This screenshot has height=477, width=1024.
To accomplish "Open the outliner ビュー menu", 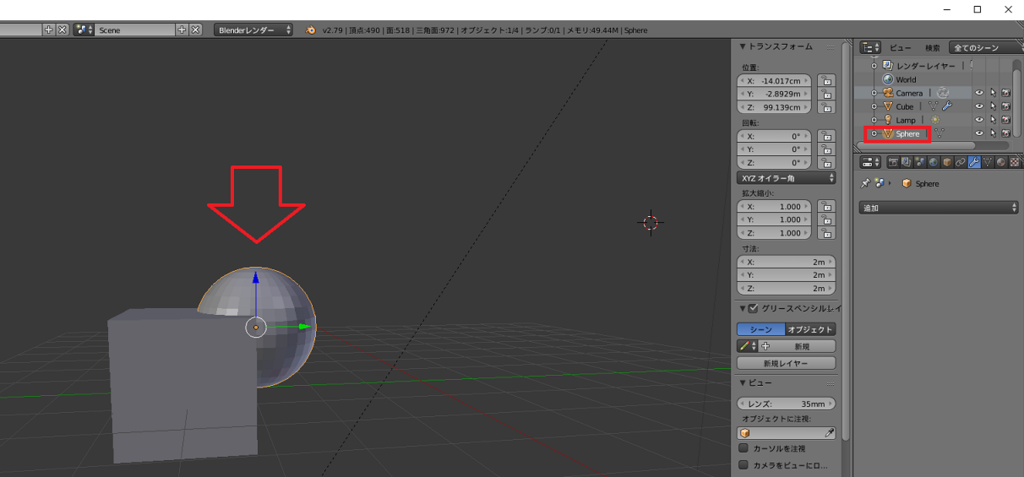I will point(901,48).
